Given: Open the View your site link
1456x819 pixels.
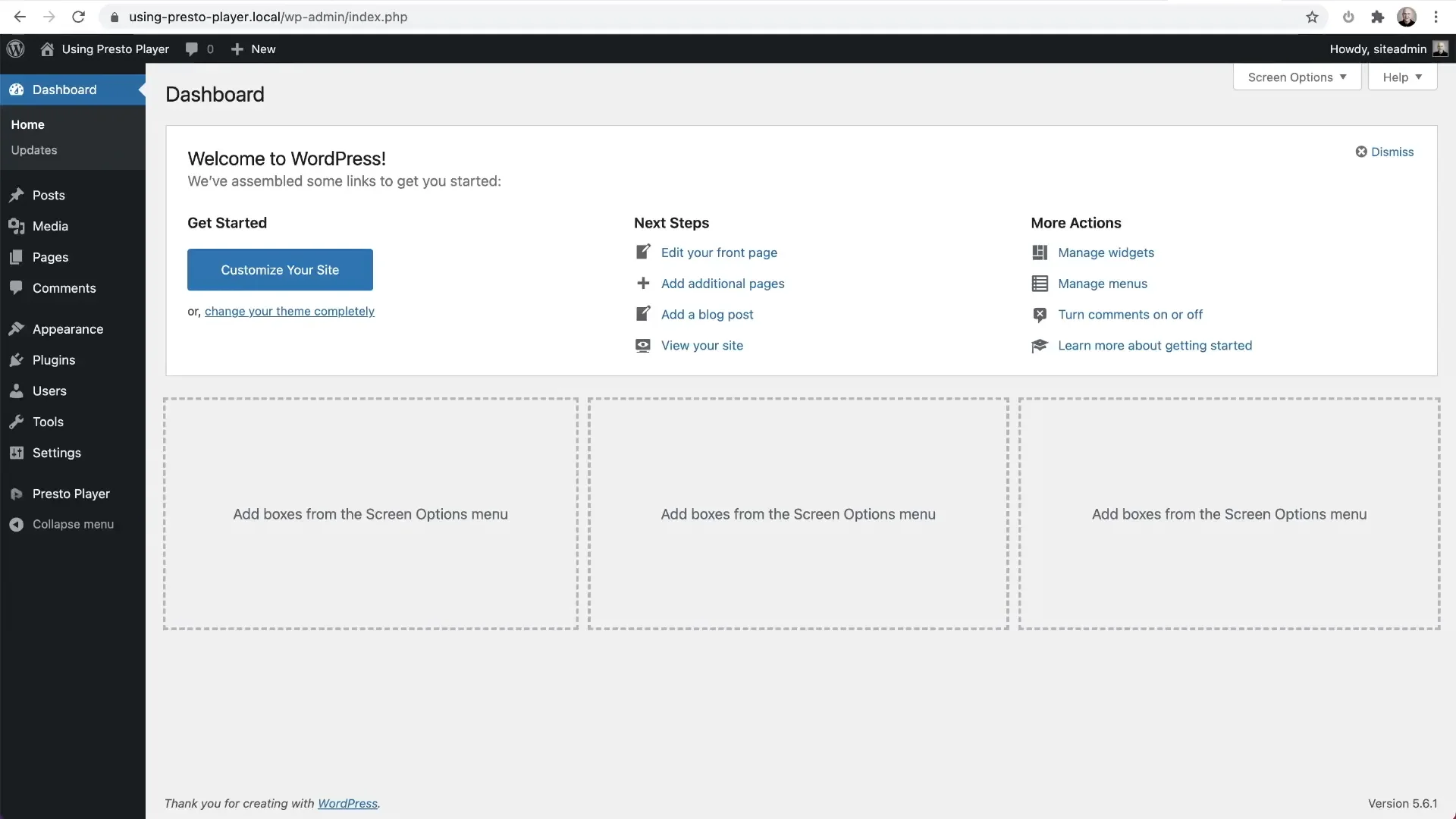Looking at the screenshot, I should click(x=702, y=346).
